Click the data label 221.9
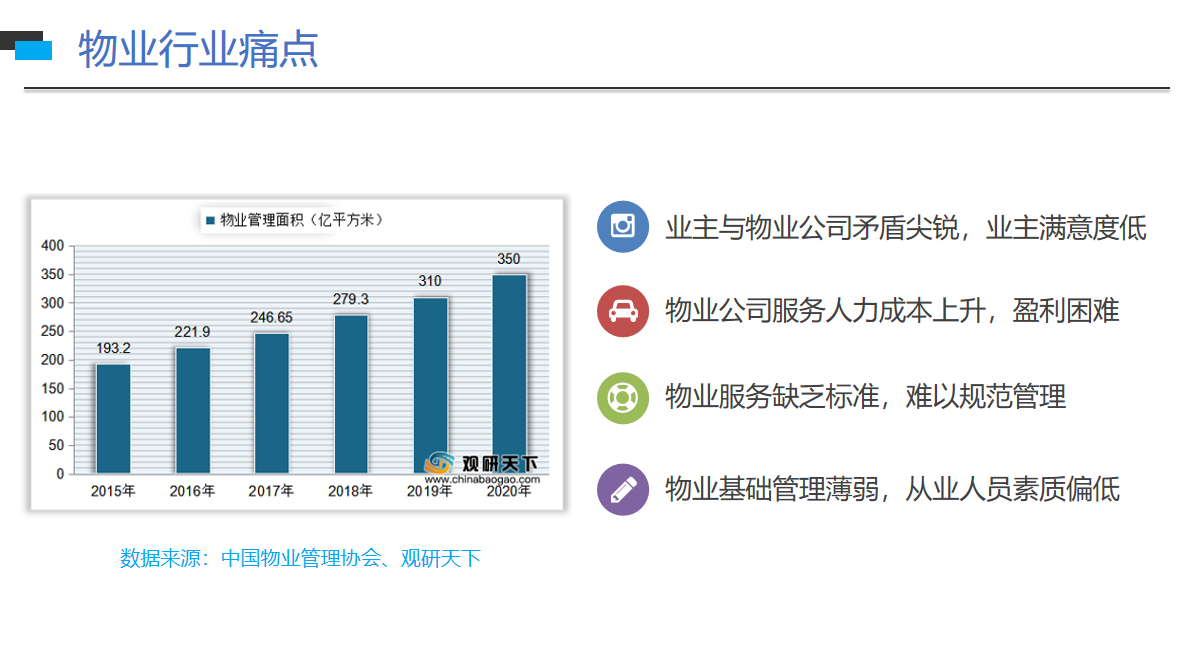 (193, 332)
